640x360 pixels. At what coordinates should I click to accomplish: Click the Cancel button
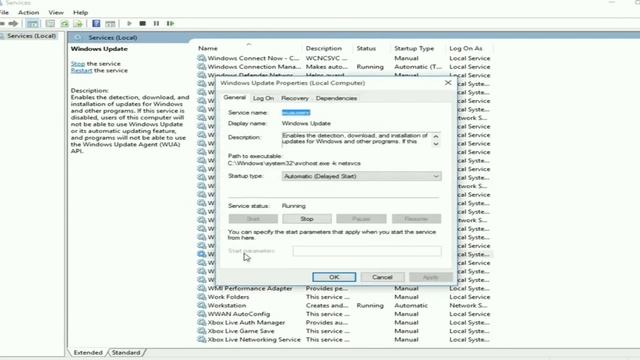(382, 277)
